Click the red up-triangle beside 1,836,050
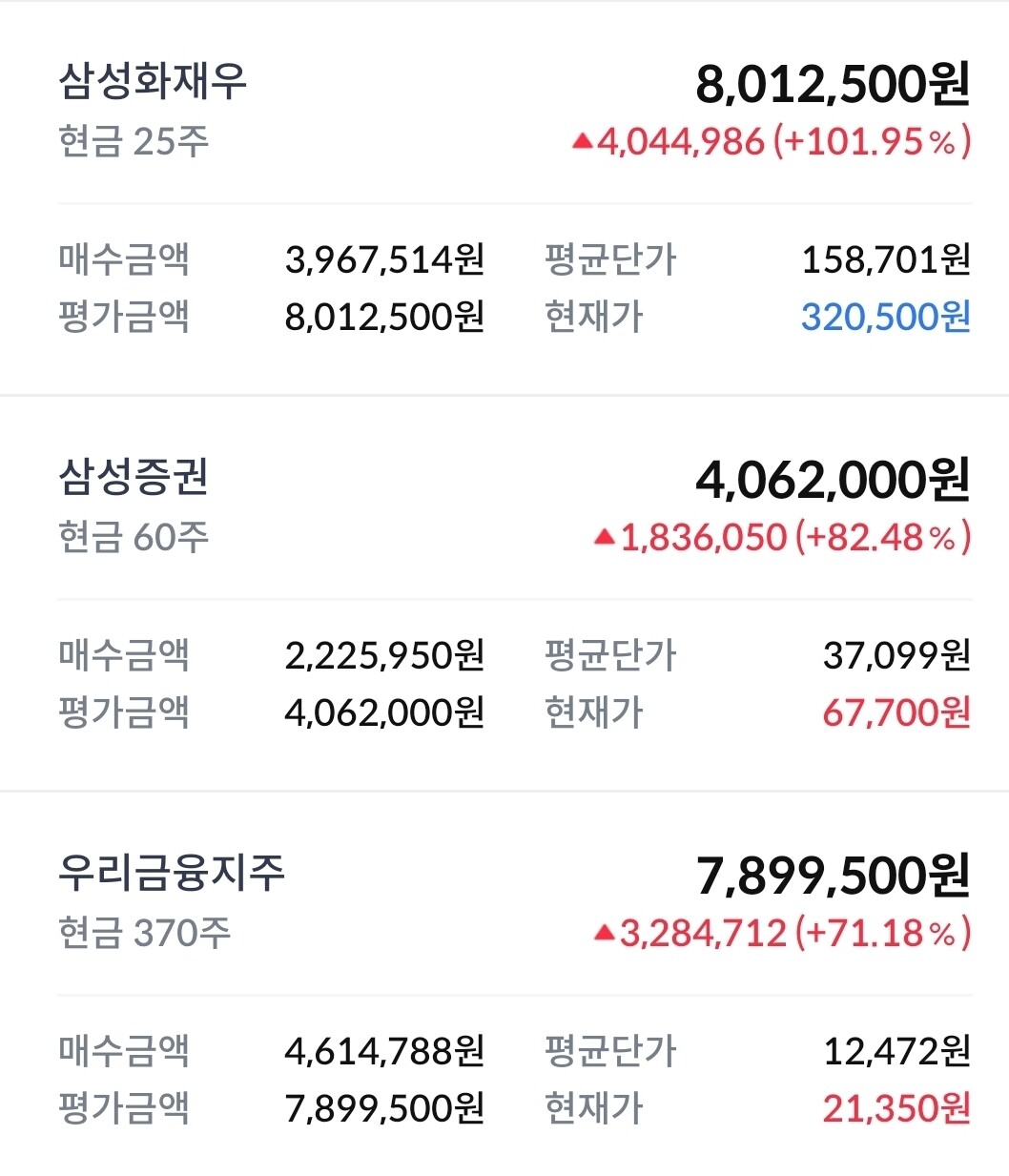Image resolution: width=1009 pixels, height=1176 pixels. click(604, 538)
